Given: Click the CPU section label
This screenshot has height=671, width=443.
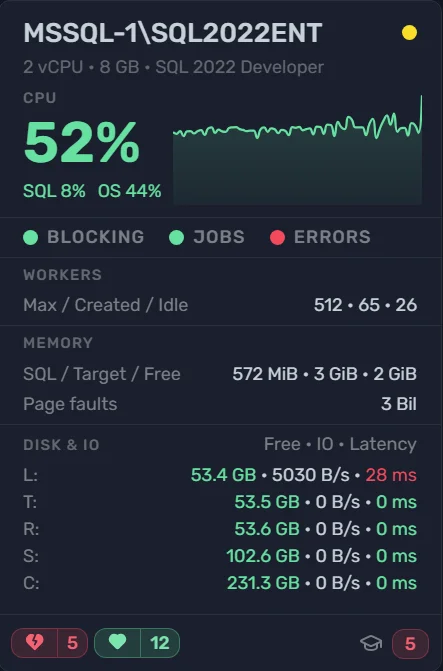Looking at the screenshot, I should pyautogui.click(x=39, y=98).
